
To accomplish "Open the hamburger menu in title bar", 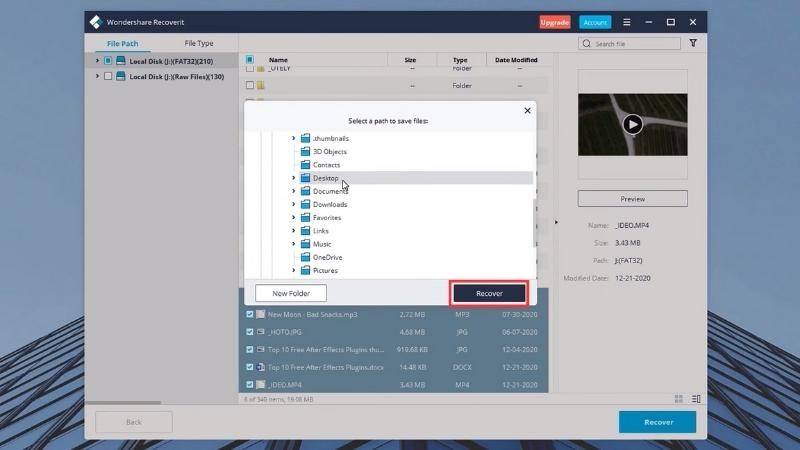I will click(625, 22).
